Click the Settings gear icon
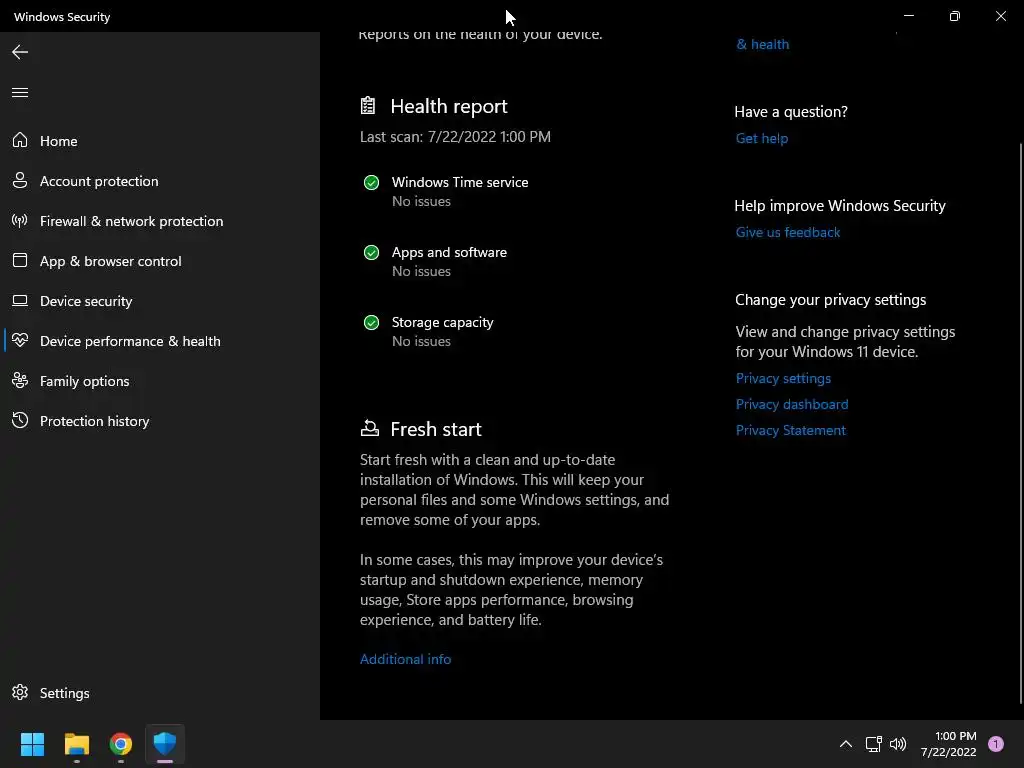1024x768 pixels. click(20, 692)
